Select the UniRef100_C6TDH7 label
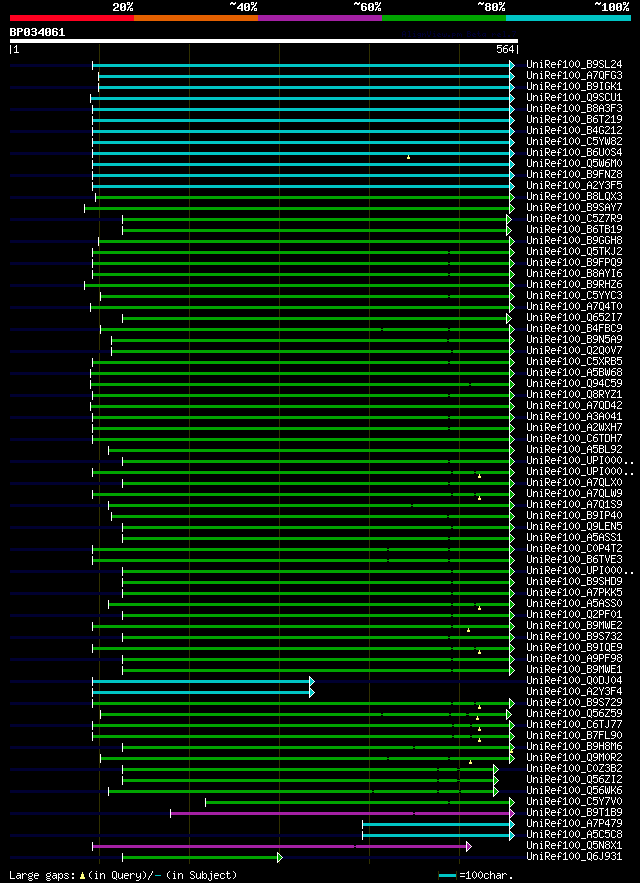This screenshot has width=640, height=883. coord(574,438)
